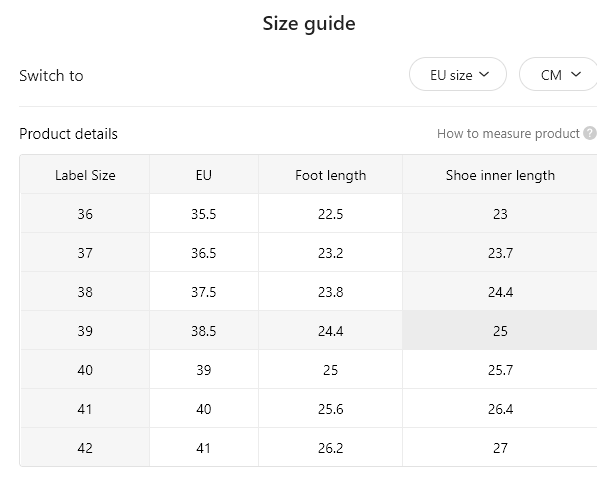This screenshot has width=597, height=477.
Task: Click the EU size chevron arrow
Action: [x=484, y=74]
